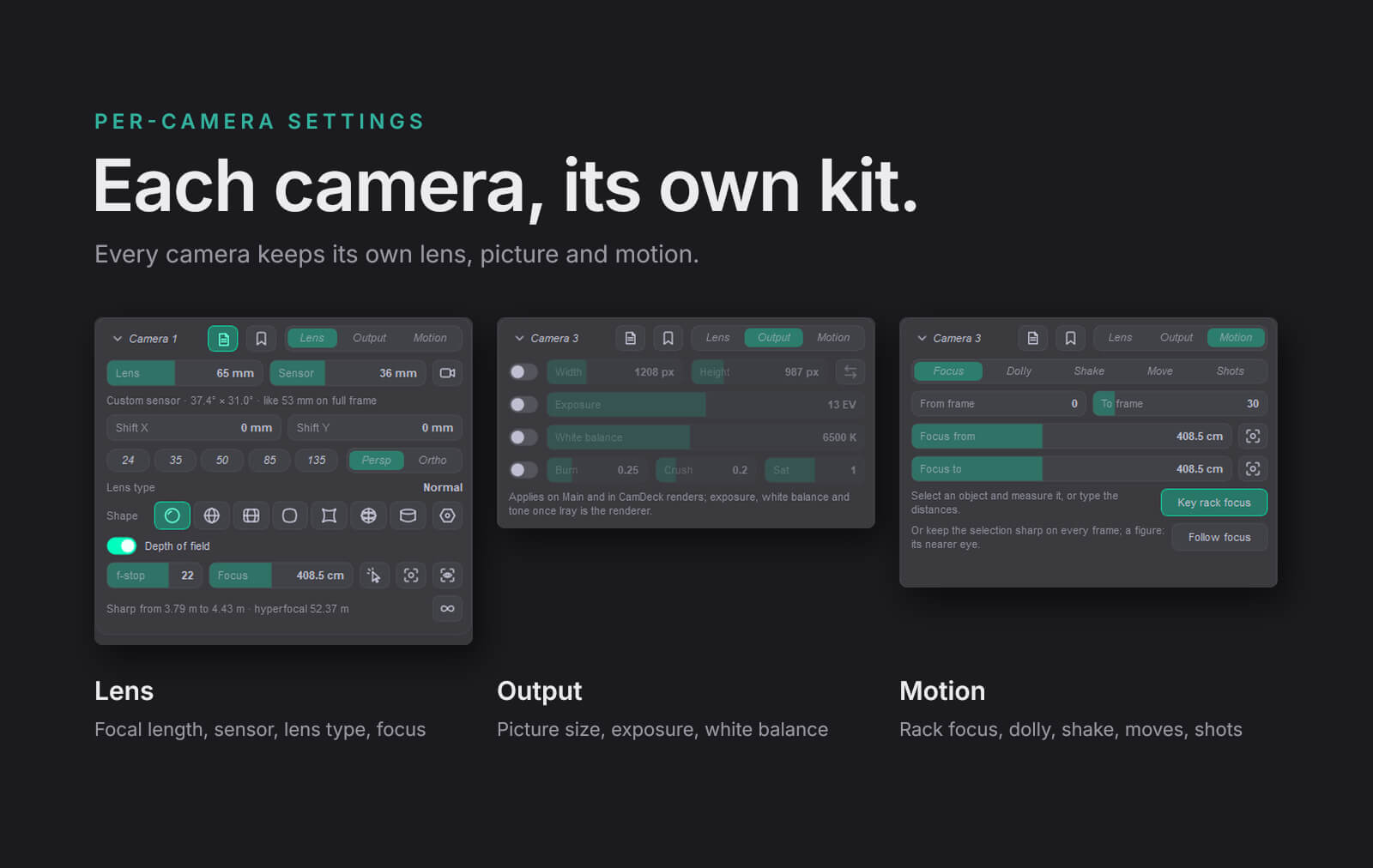Enable the White balance toggle
This screenshot has height=868, width=1373.
pos(523,437)
